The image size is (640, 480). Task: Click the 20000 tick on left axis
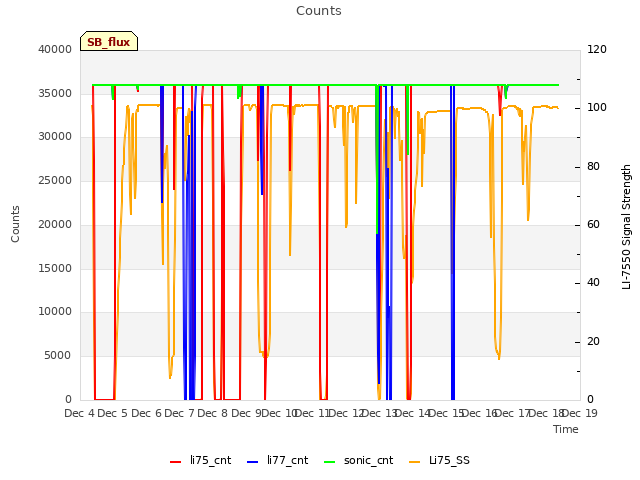(55, 224)
